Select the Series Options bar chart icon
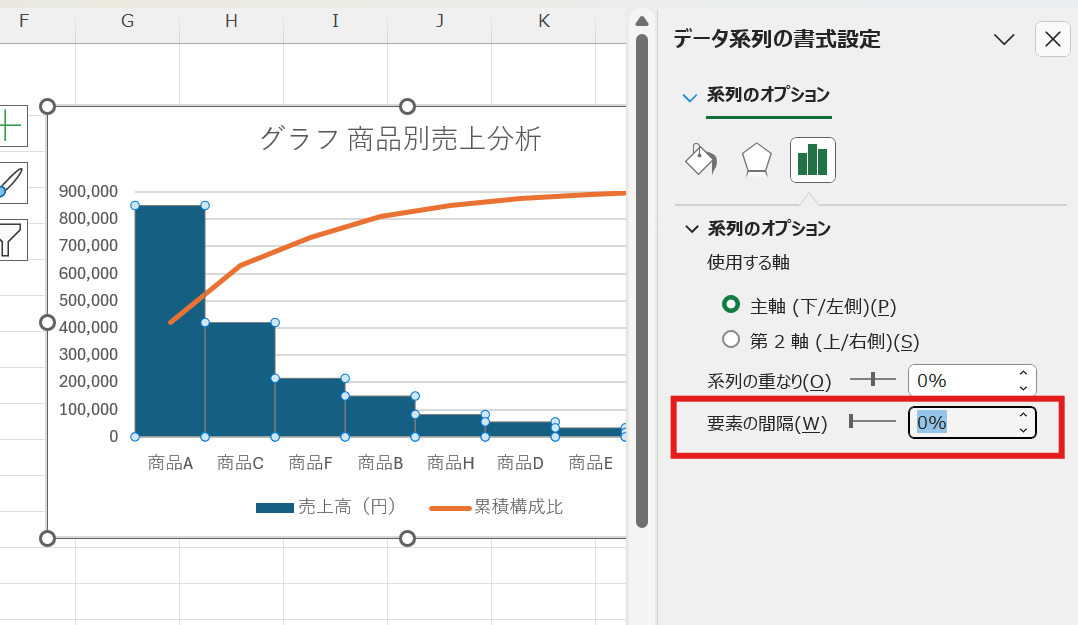This screenshot has height=625, width=1078. coord(812,160)
